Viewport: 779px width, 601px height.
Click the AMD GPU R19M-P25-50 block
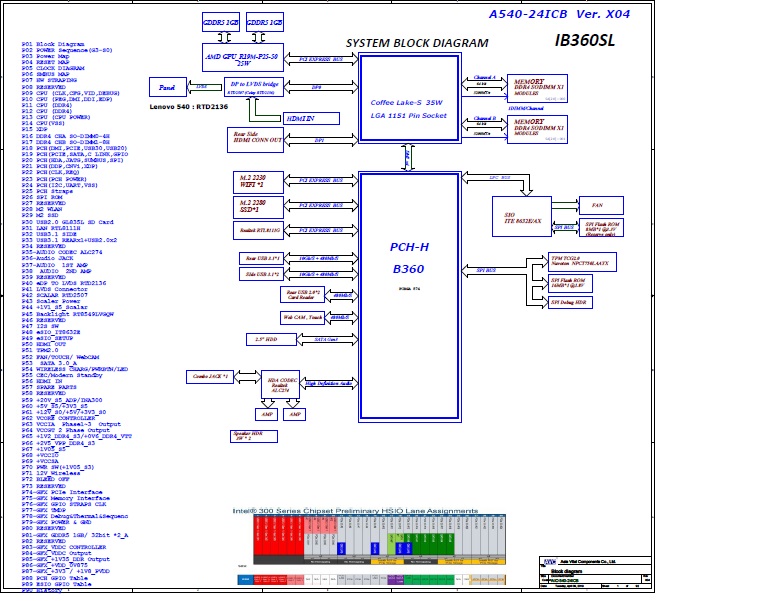tap(240, 57)
